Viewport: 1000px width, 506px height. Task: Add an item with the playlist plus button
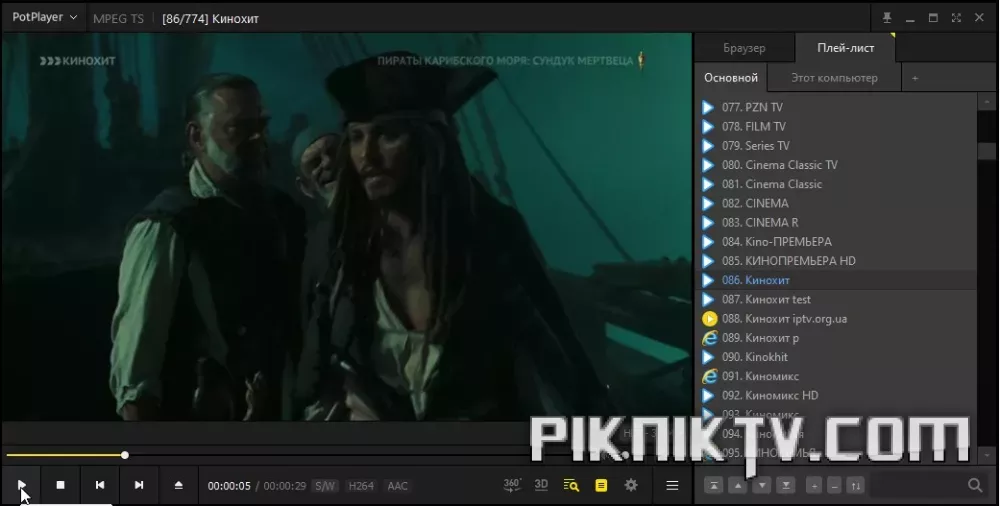point(814,486)
